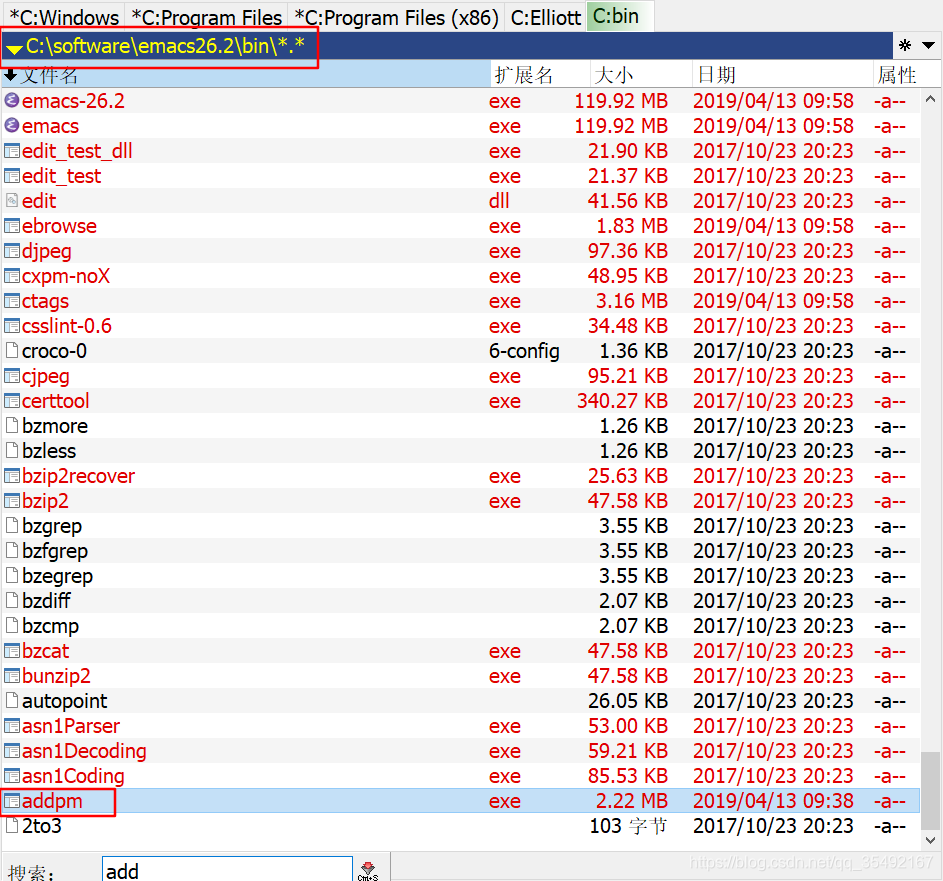This screenshot has width=943, height=881.
Task: Sort by 属性 column header
Action: (907, 75)
